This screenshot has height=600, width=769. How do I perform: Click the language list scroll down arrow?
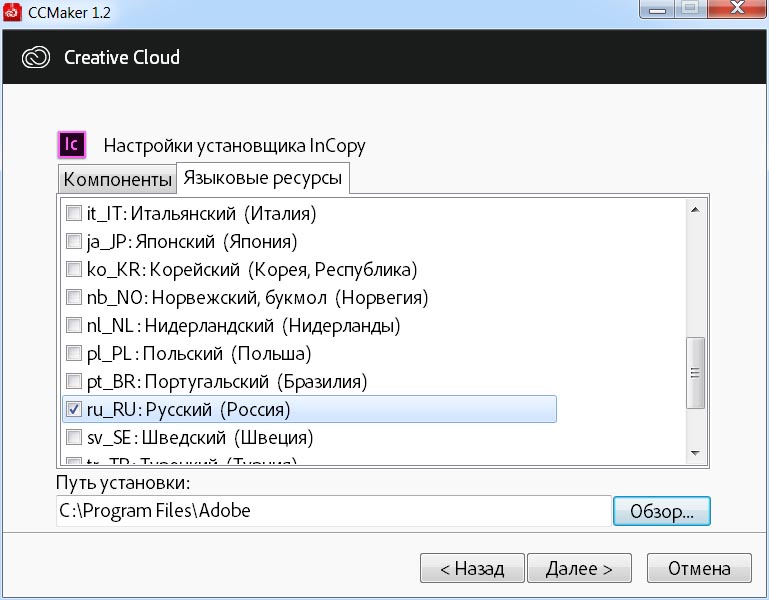(x=695, y=453)
